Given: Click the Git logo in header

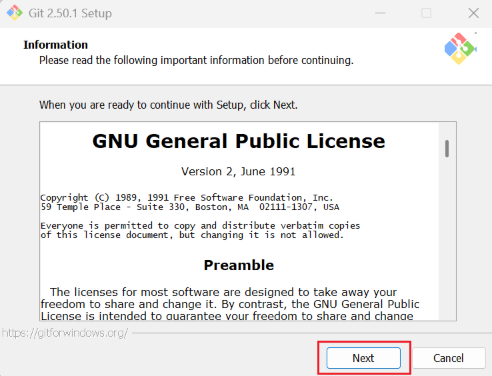Looking at the screenshot, I should click(460, 49).
